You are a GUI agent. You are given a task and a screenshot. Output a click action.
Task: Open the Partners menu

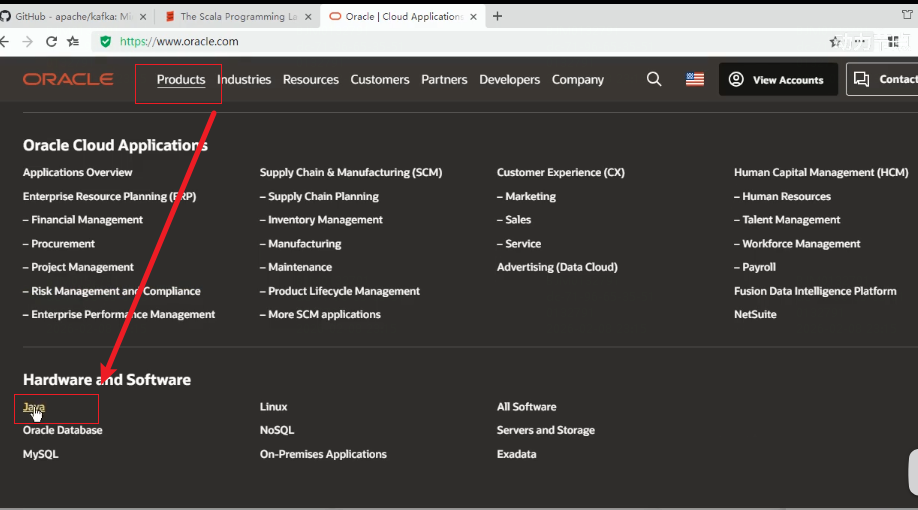point(444,80)
